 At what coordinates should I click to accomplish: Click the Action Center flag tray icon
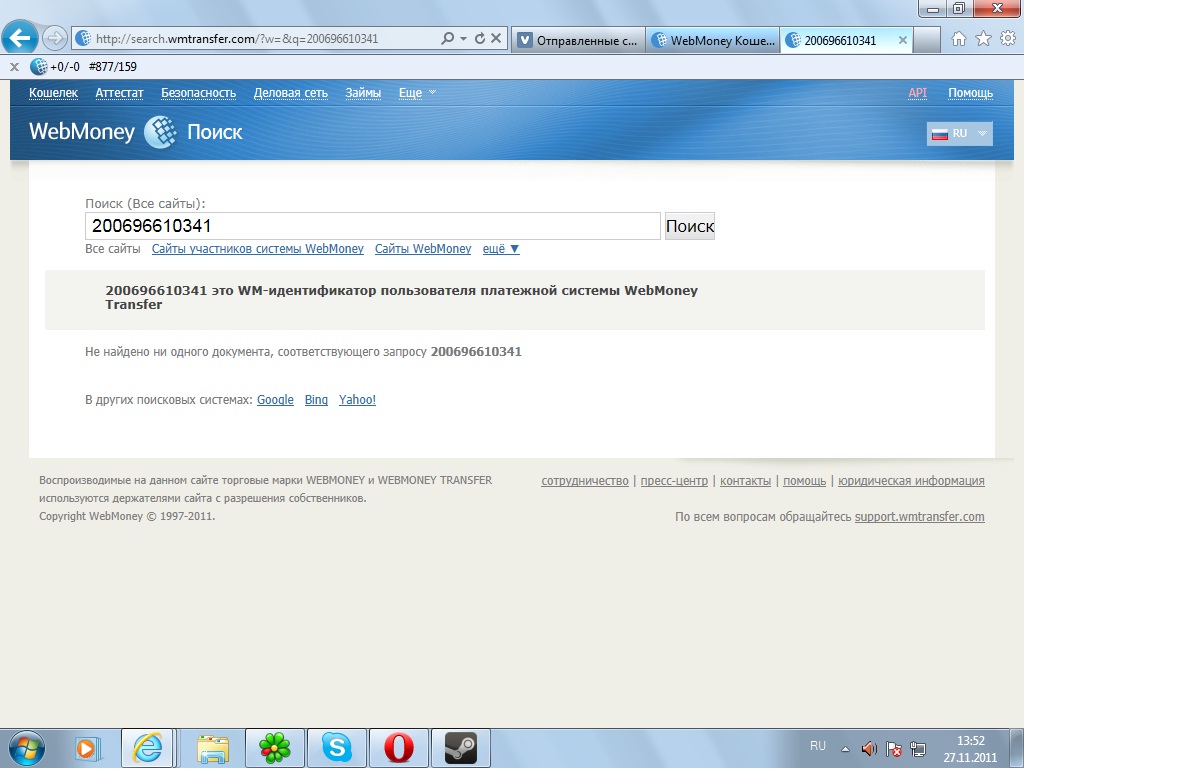point(895,749)
